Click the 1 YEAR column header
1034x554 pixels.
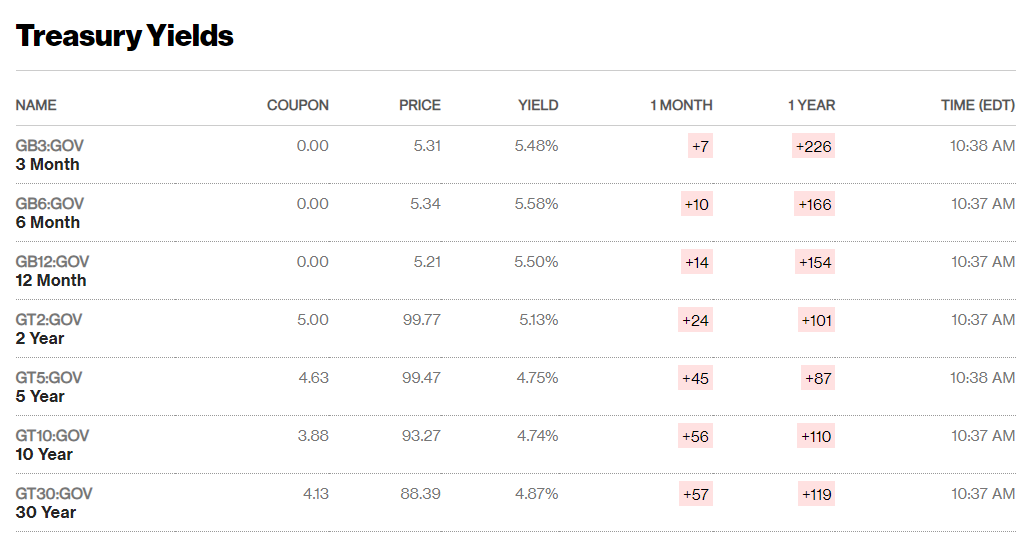click(811, 105)
